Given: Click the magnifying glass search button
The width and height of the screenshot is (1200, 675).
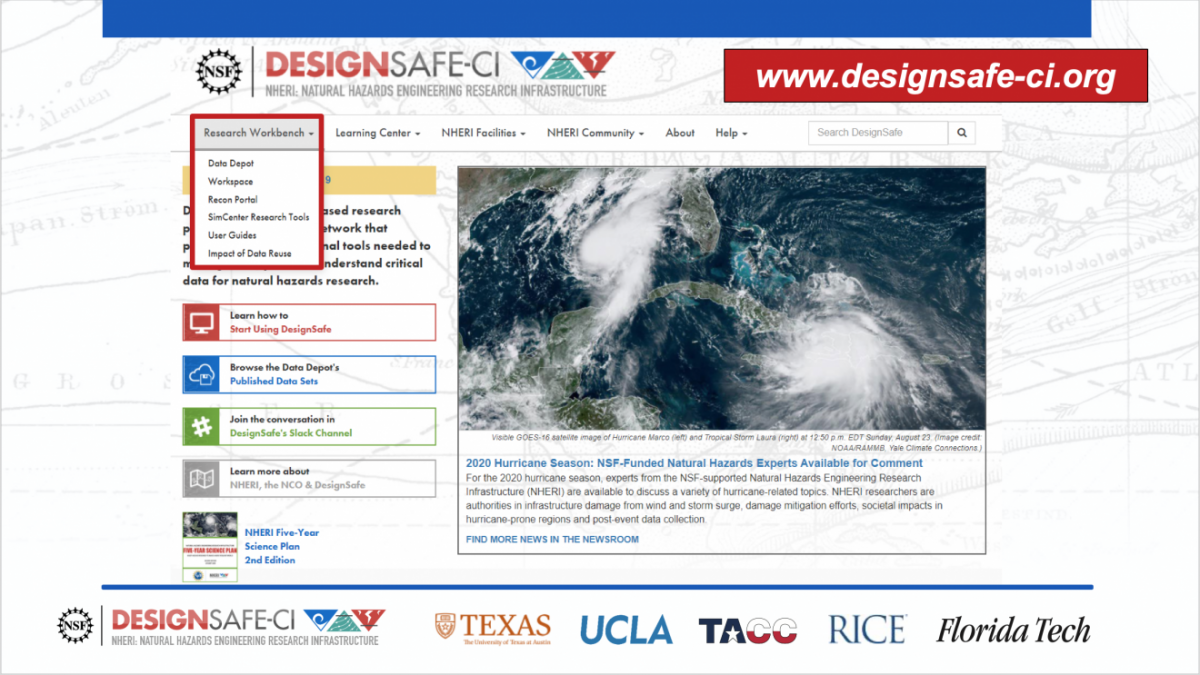Looking at the screenshot, I should tap(961, 132).
